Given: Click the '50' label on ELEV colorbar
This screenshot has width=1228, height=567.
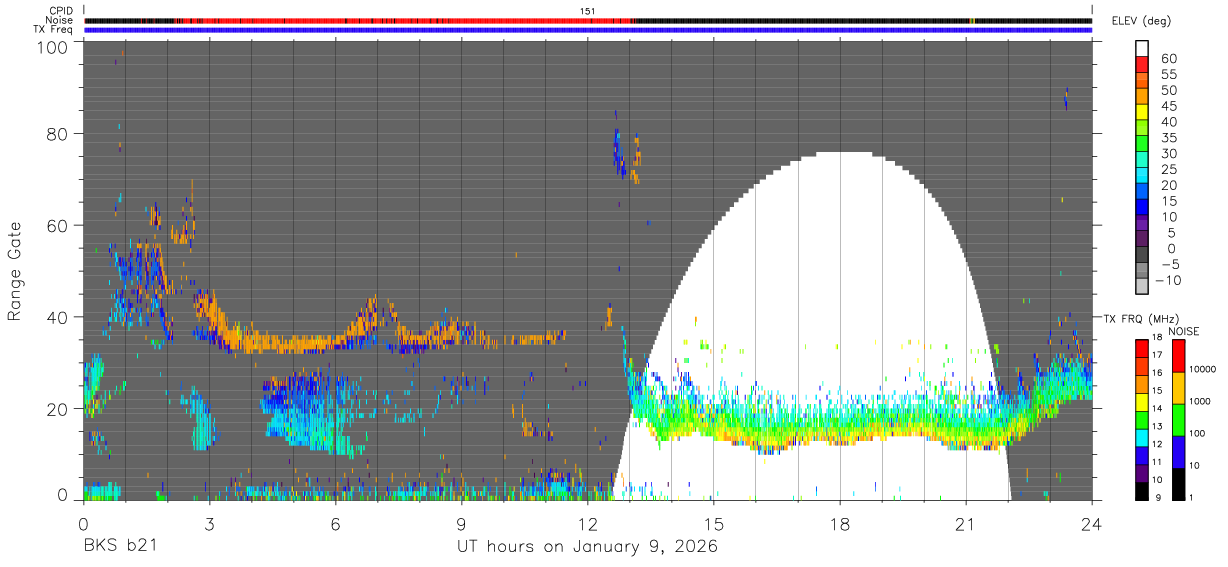Looking at the screenshot, I should tap(1168, 90).
